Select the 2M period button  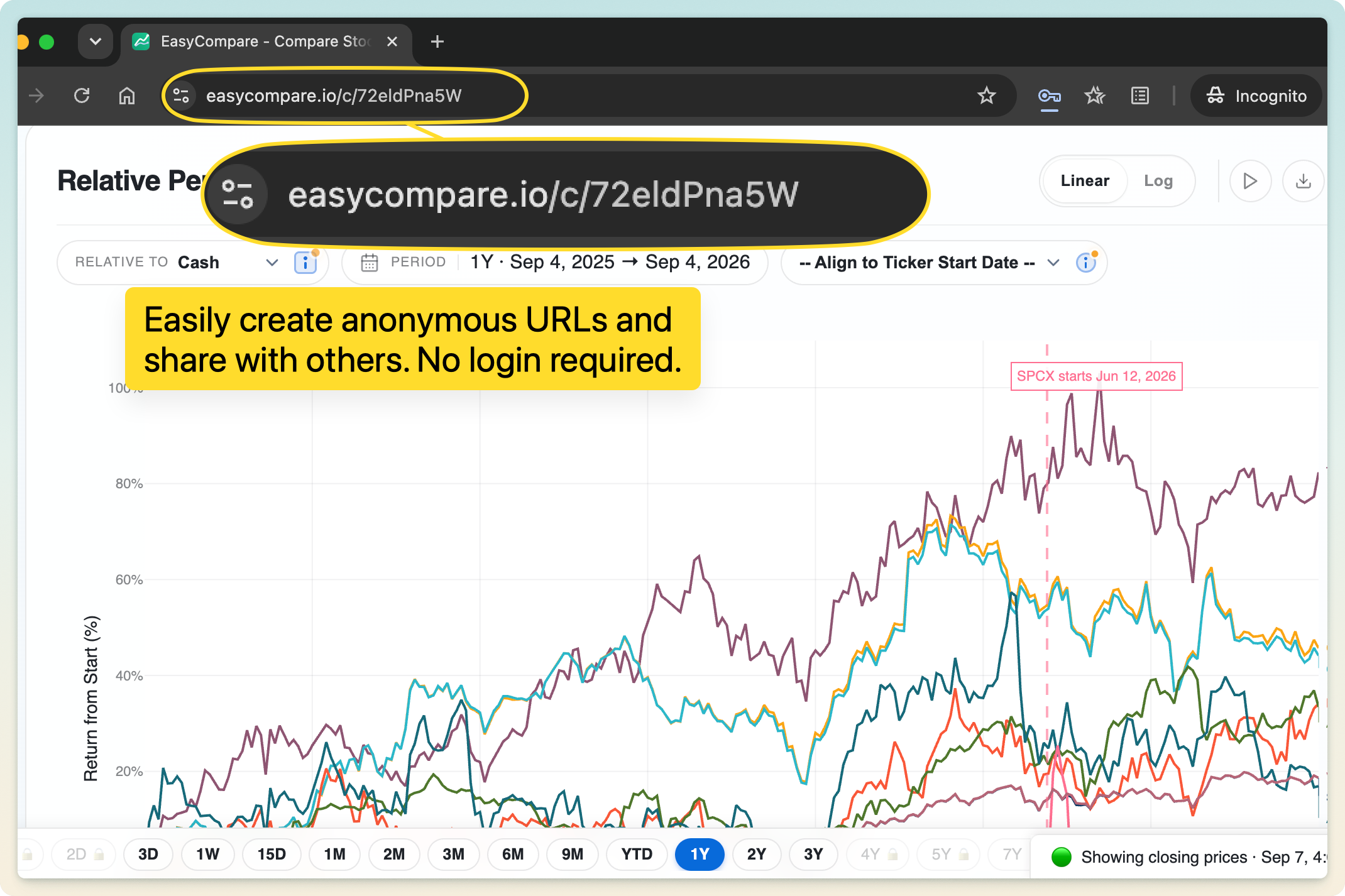pyautogui.click(x=394, y=855)
